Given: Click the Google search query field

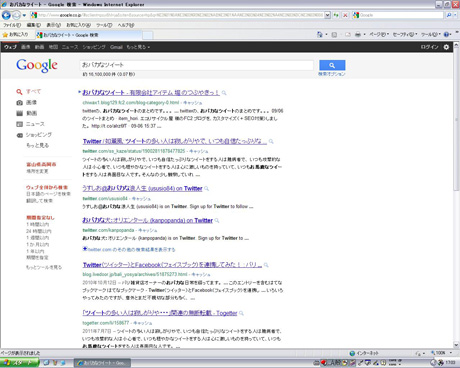Looking at the screenshot, I should (197, 65).
